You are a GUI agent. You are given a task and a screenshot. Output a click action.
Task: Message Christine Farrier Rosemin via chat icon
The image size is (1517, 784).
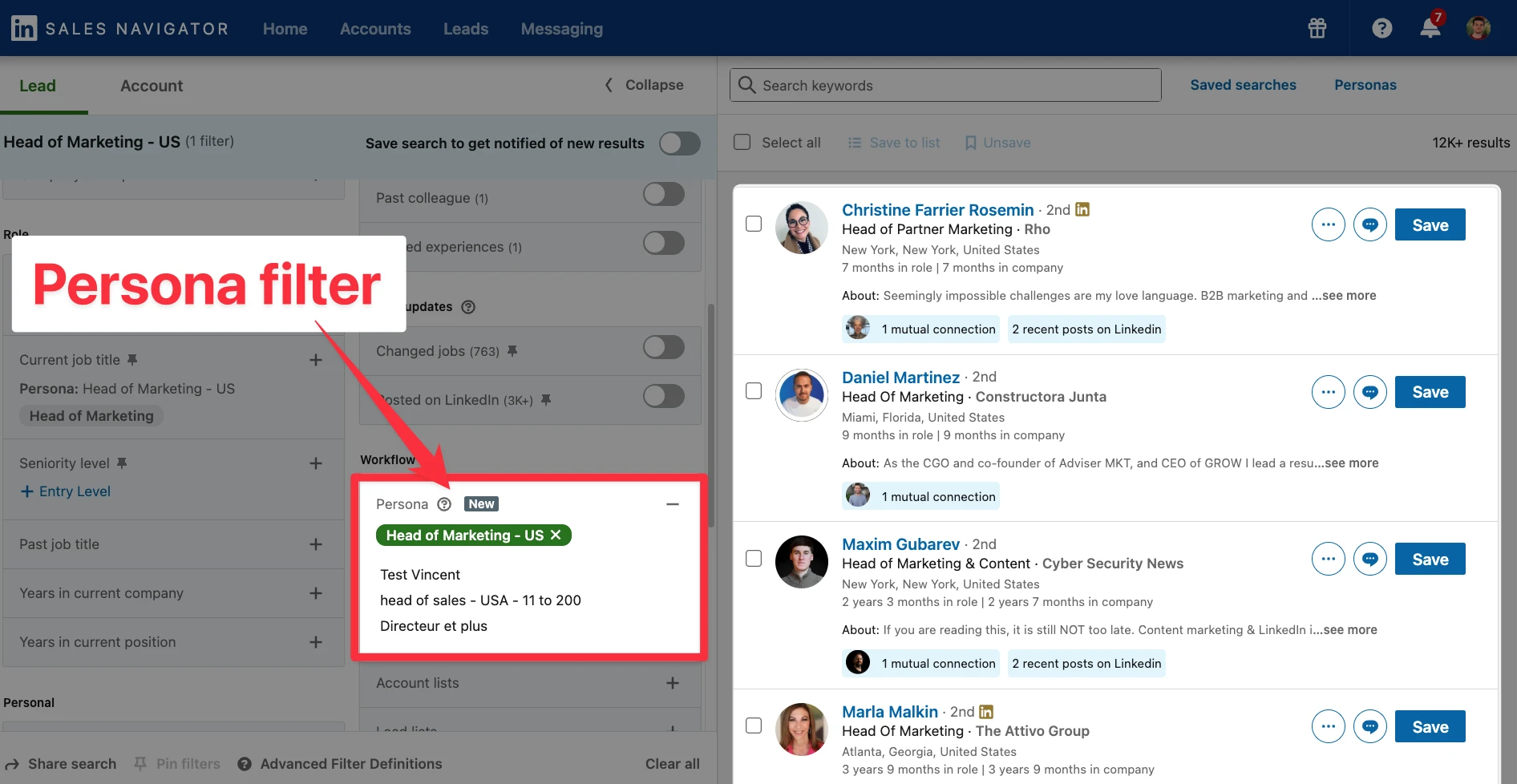1370,224
